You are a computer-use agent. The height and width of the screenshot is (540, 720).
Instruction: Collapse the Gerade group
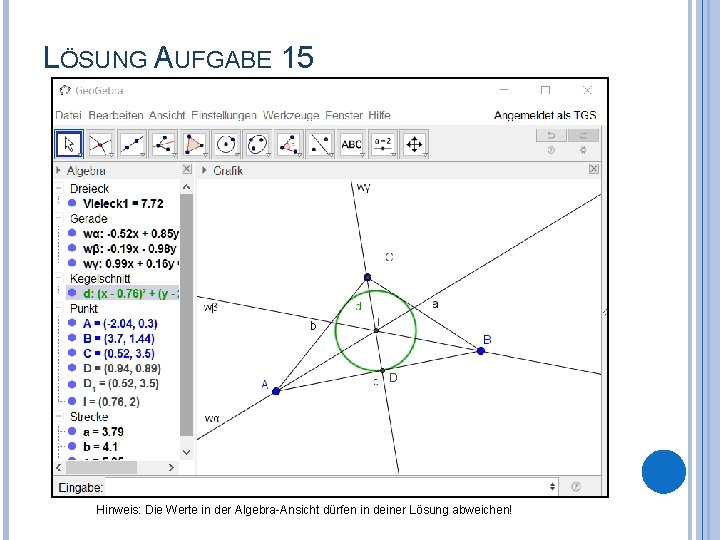coord(59,218)
